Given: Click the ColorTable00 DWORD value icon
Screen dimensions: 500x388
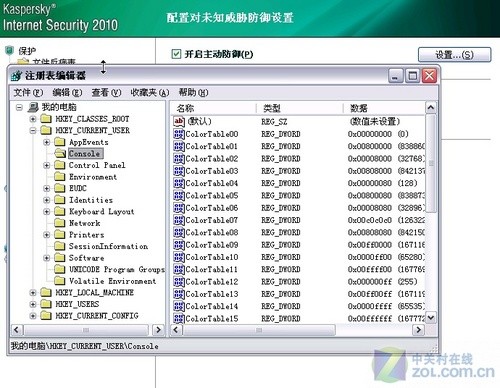Looking at the screenshot, I should (179, 134).
